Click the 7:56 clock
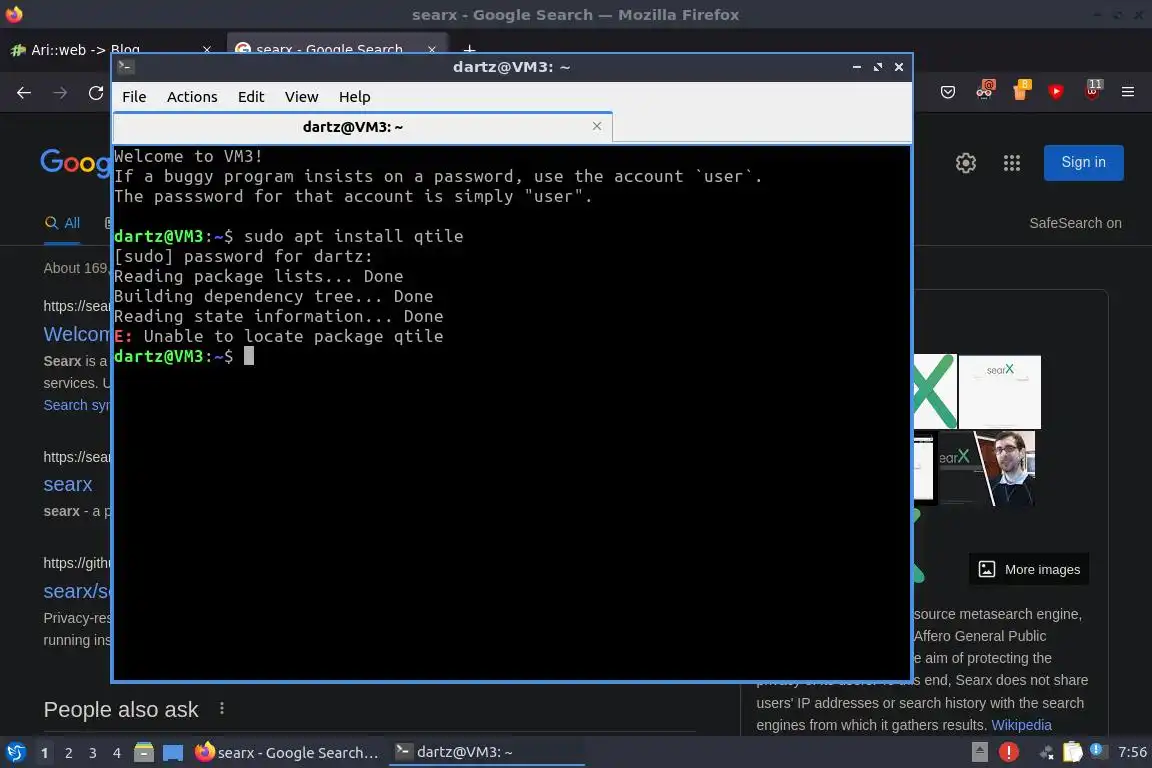This screenshot has width=1152, height=768. click(1131, 752)
